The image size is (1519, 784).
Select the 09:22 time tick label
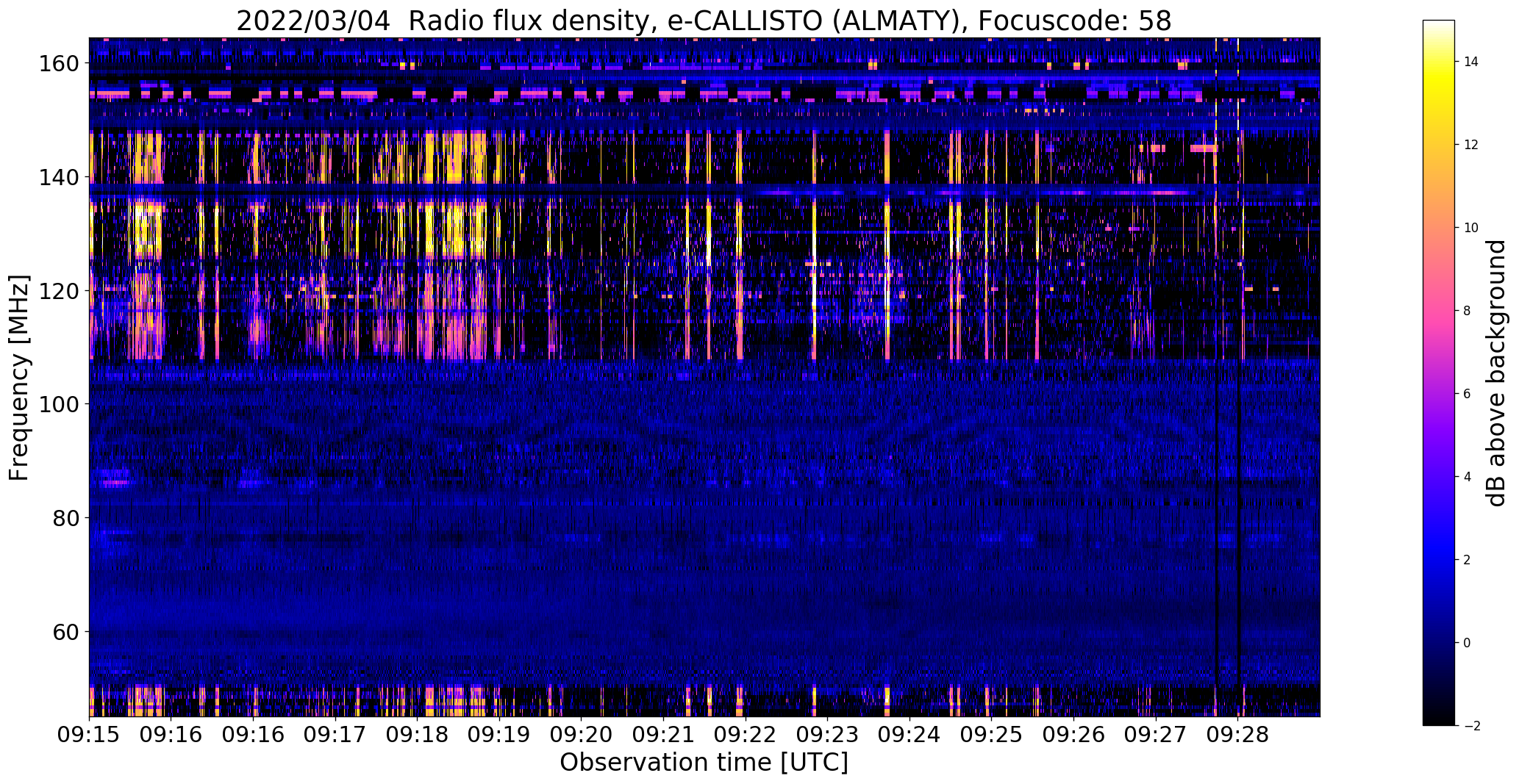click(746, 734)
